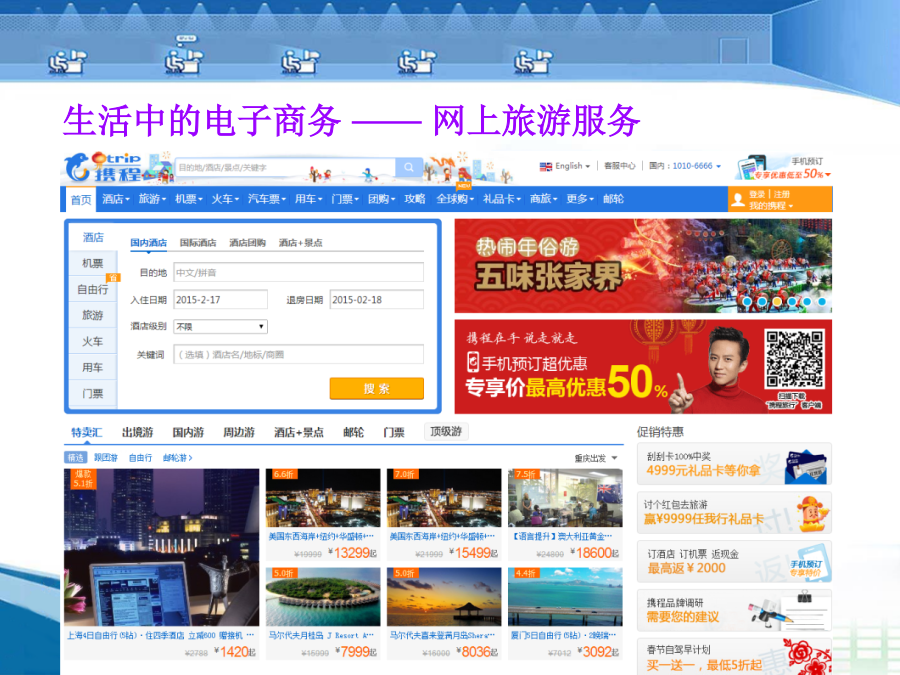Click the orange 搜索 button

pos(377,389)
